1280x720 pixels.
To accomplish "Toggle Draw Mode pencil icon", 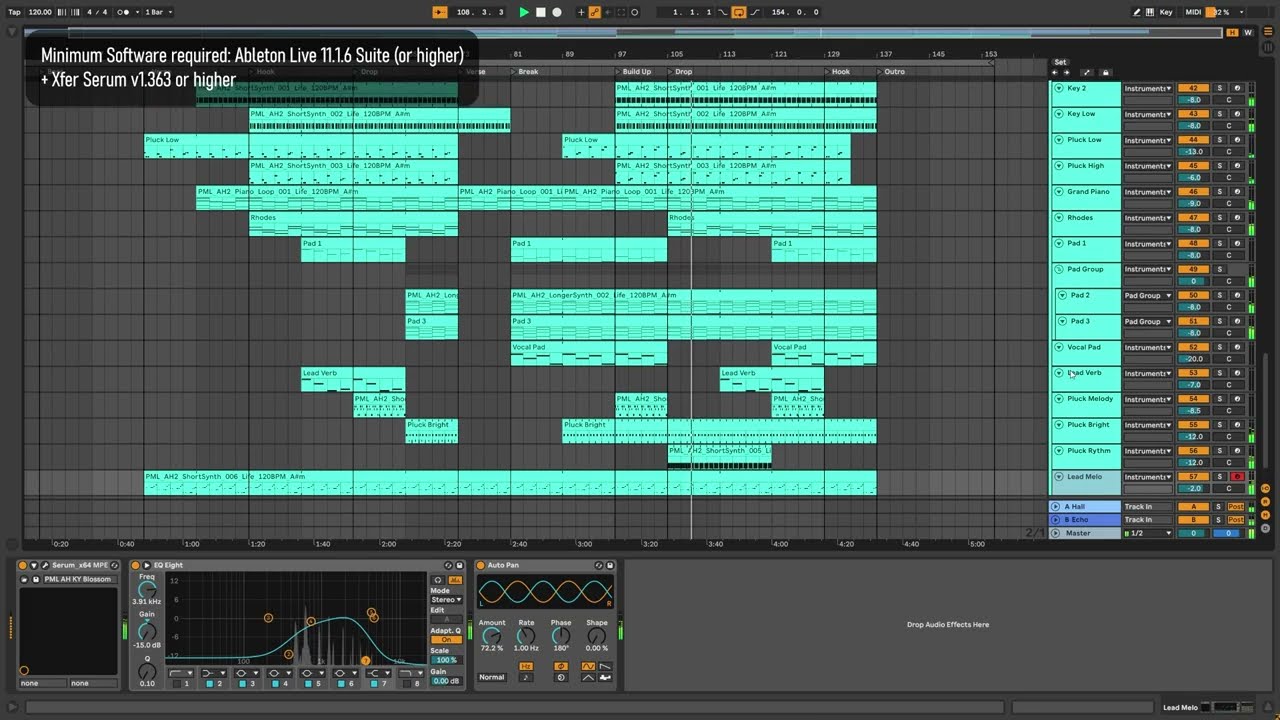I will point(1137,12).
